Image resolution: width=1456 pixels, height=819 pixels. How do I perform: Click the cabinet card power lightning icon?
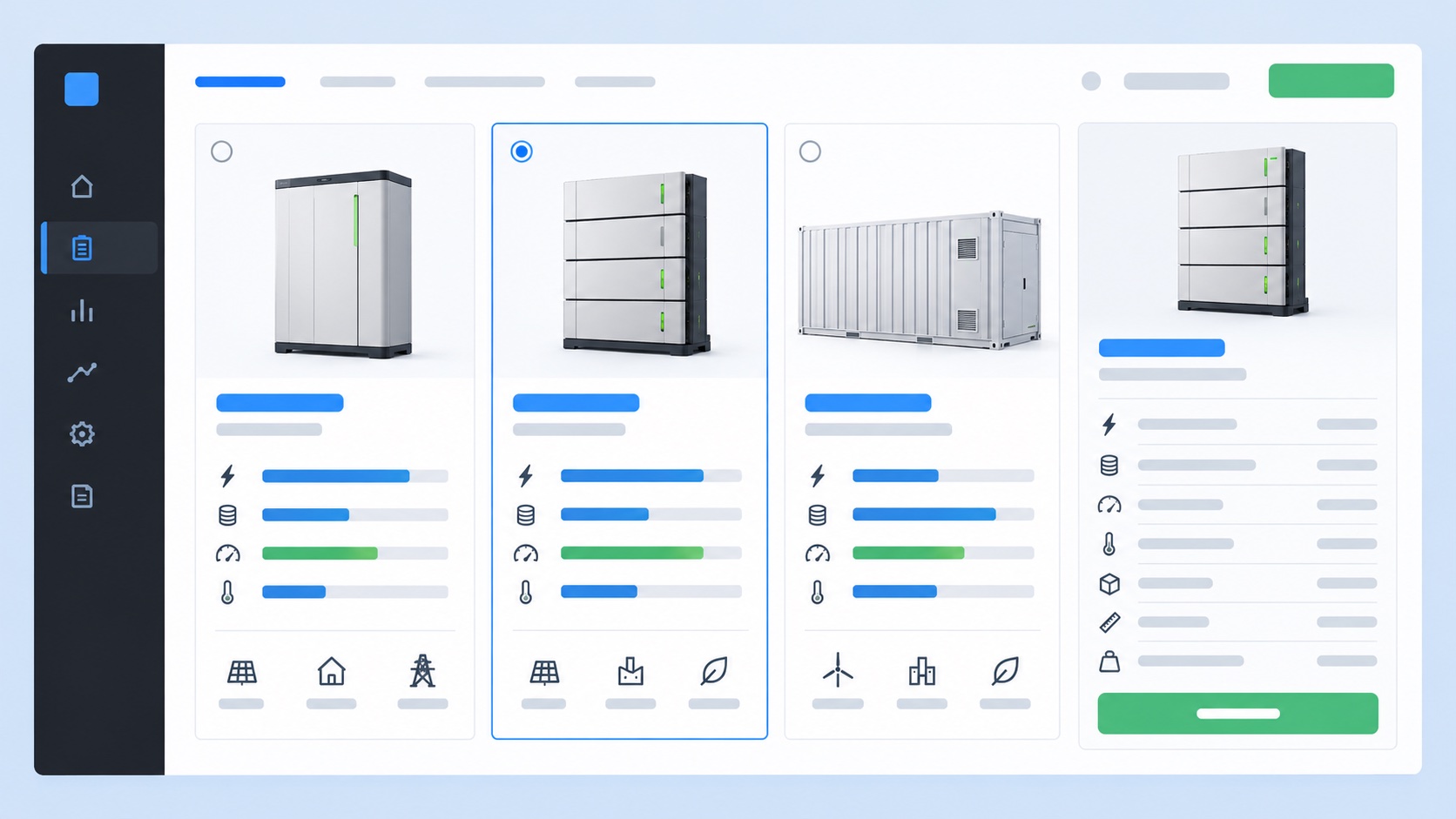(227, 476)
